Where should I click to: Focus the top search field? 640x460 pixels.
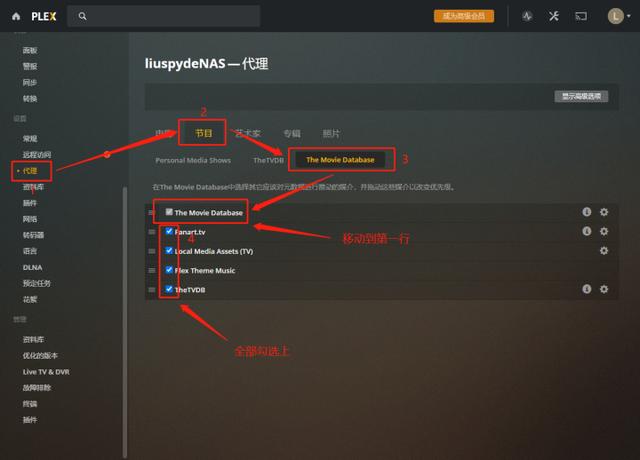(163, 16)
